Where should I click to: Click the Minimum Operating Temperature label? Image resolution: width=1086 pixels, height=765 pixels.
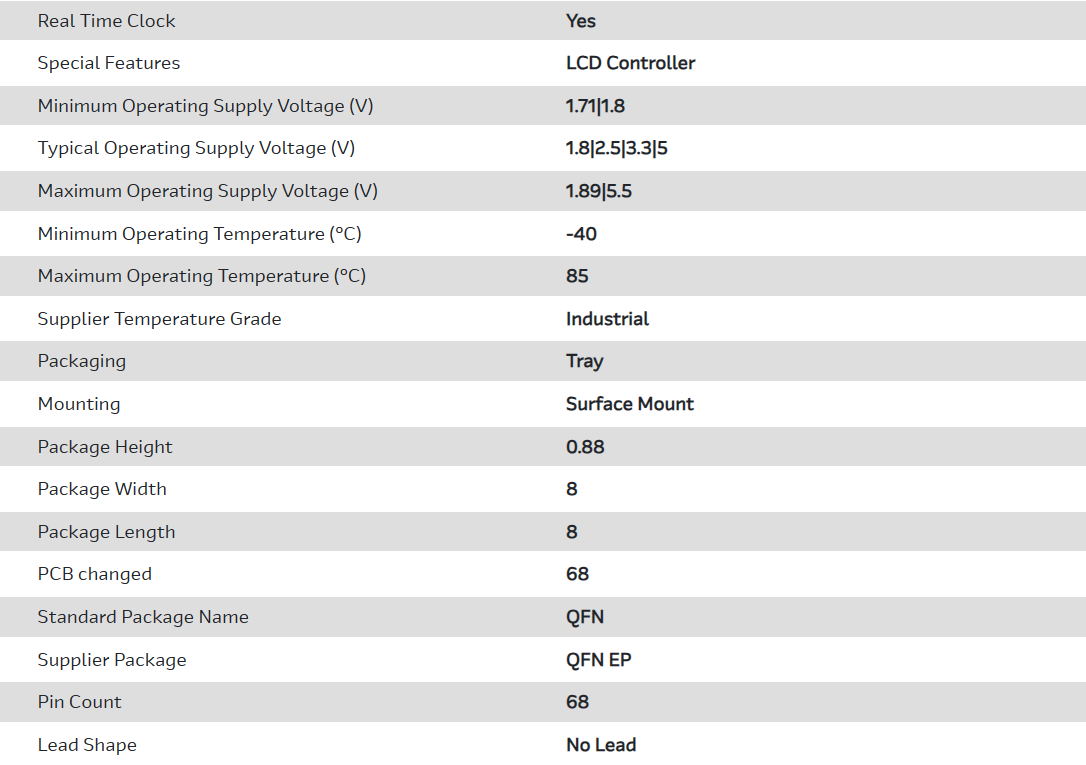pyautogui.click(x=199, y=234)
